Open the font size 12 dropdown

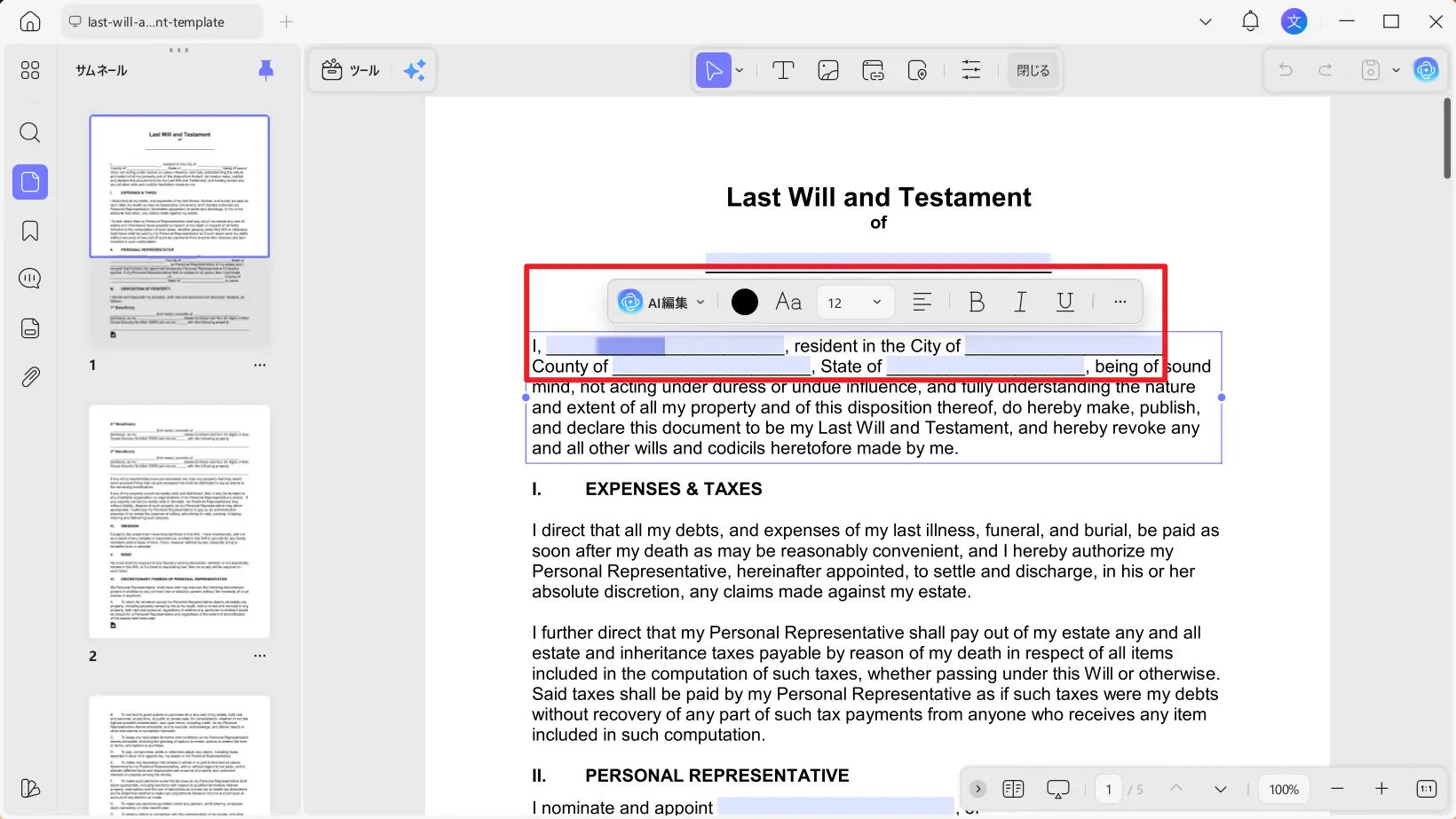click(854, 303)
